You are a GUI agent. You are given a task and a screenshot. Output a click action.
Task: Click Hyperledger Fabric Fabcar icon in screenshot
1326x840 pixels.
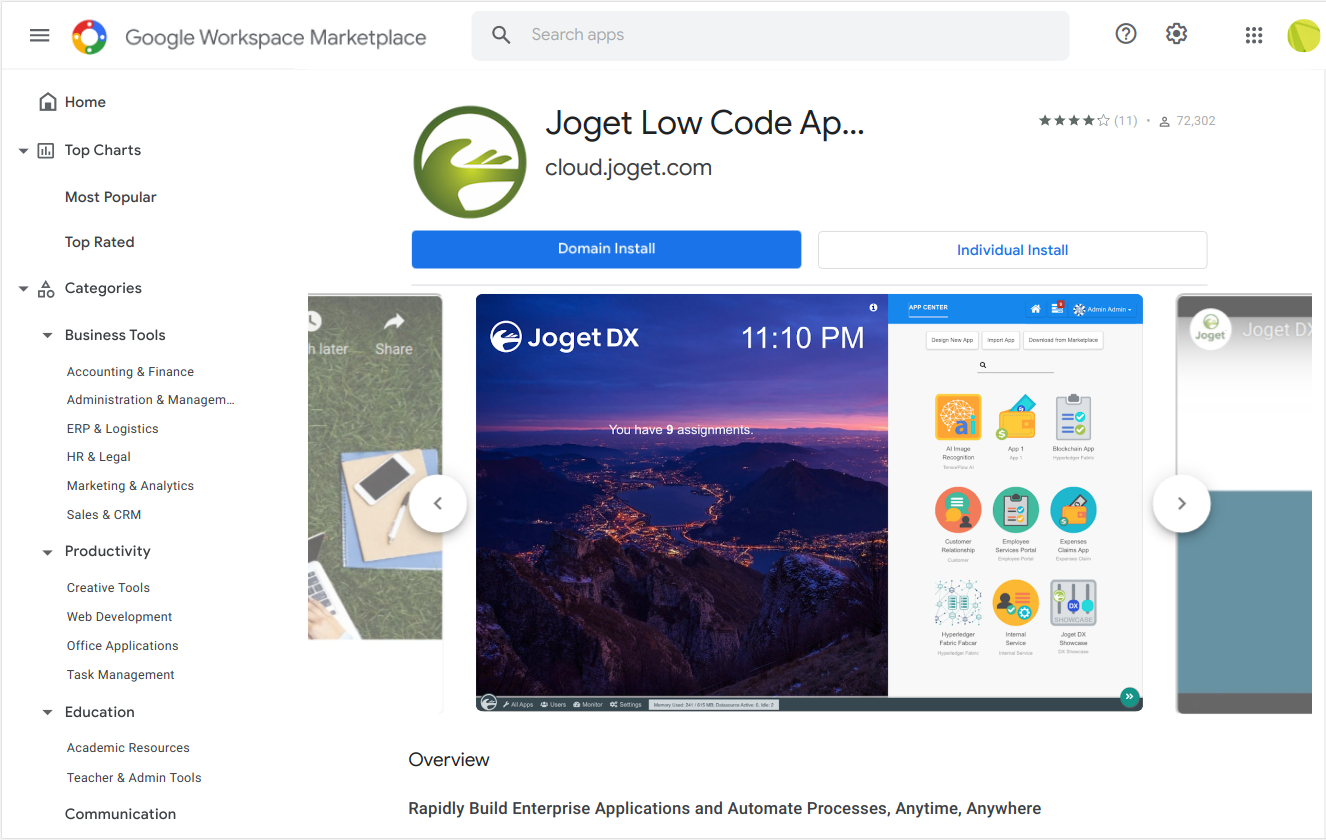(958, 603)
